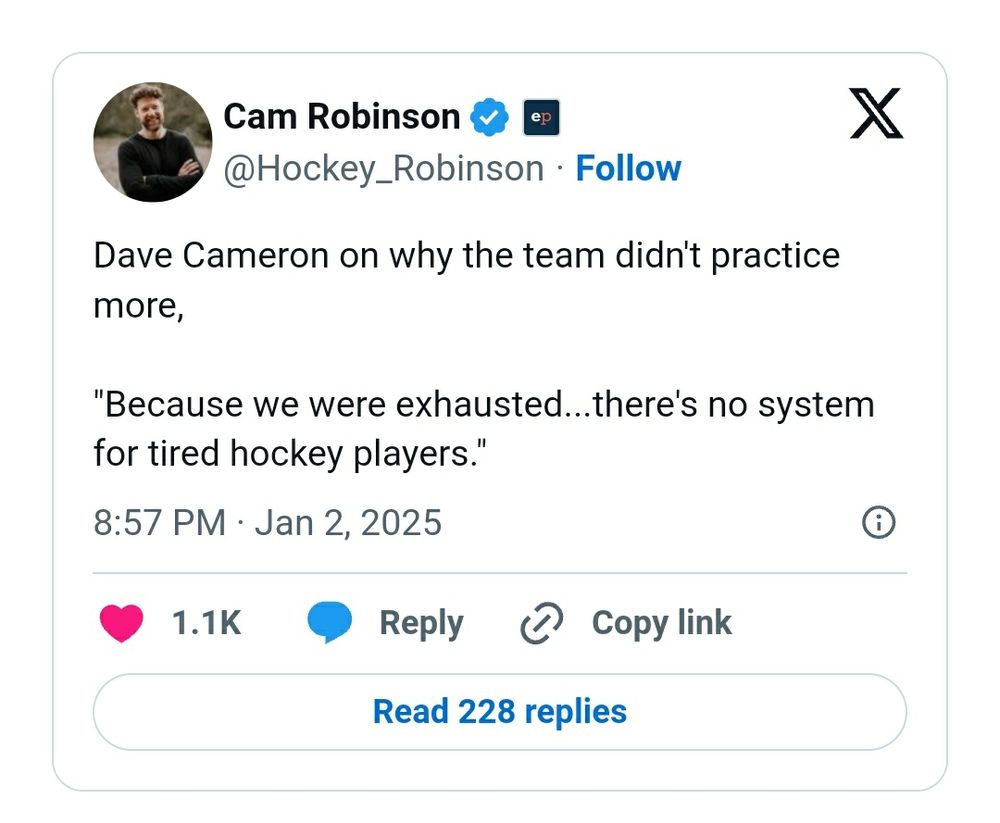Click the Jan 2, 2025 date
The width and height of the screenshot is (1000, 823).
tap(348, 523)
